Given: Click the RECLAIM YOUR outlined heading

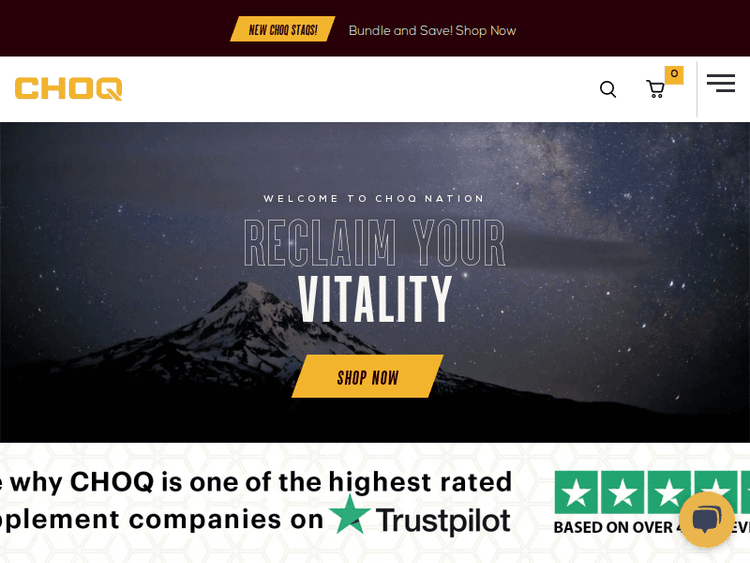Looking at the screenshot, I should pyautogui.click(x=375, y=243).
